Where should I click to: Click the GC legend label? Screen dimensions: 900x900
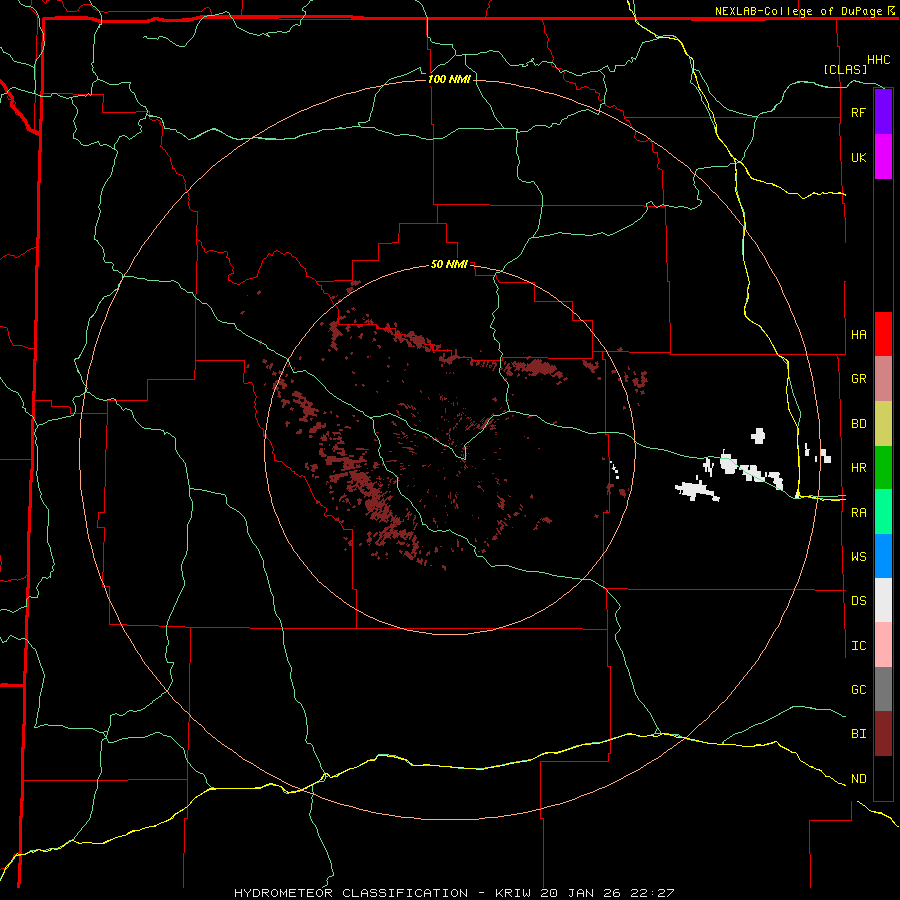point(858,689)
